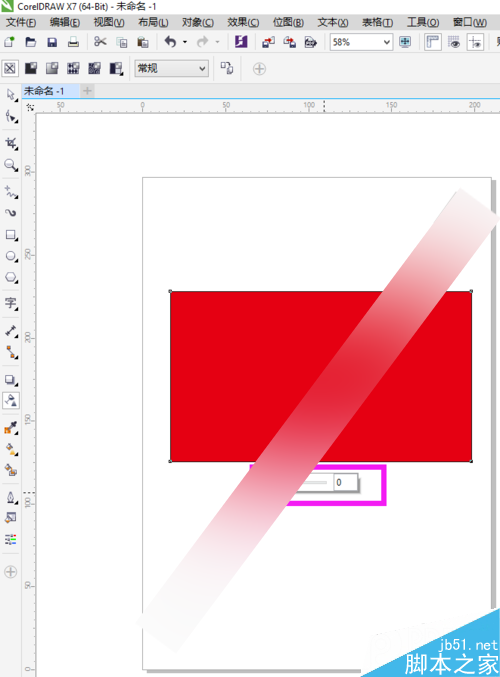Choose uniform transparency

31,68
